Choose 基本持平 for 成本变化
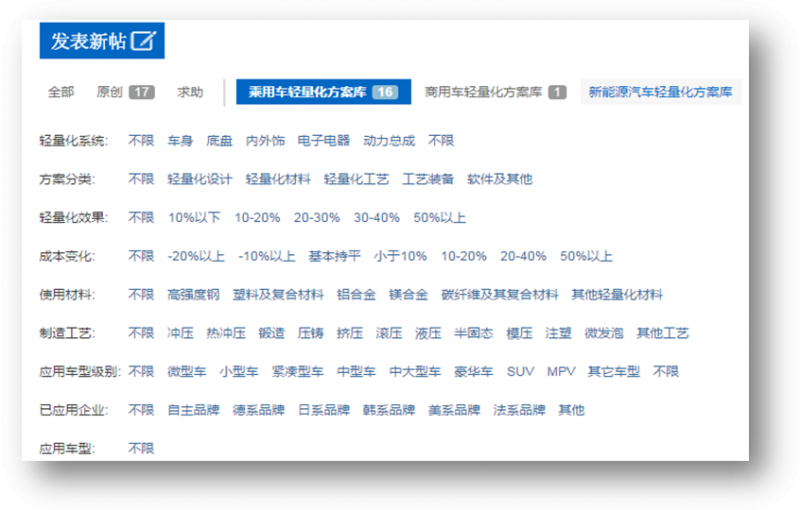The width and height of the screenshot is (800, 510). click(x=334, y=256)
